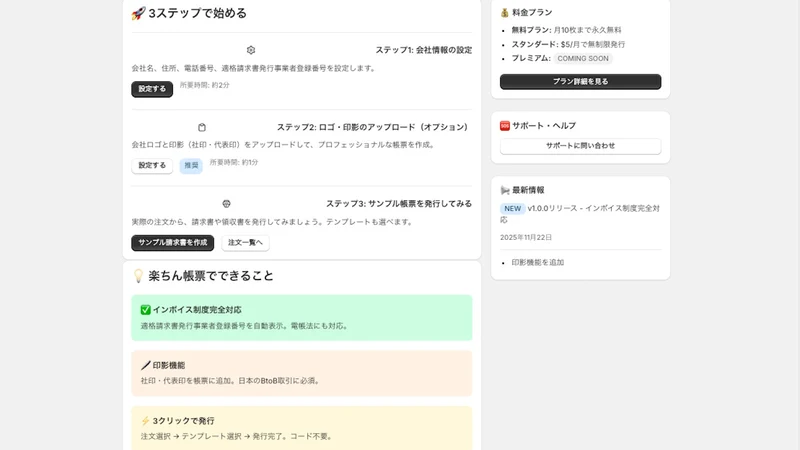The image size is (800, 450).
Task: Click 設定する button under Step 1
Action: pyautogui.click(x=152, y=89)
